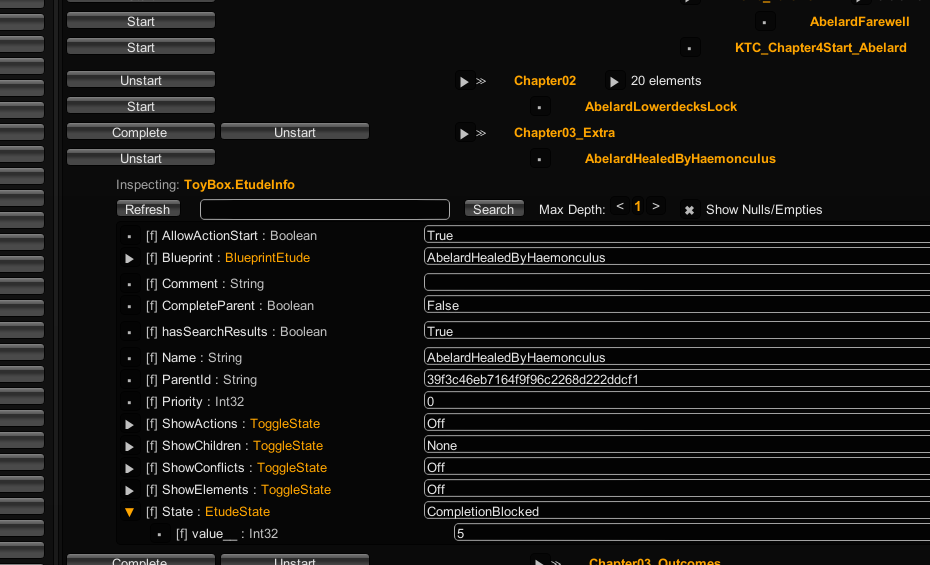Open AbelardHealedByHaemonculus etude link

tap(680, 159)
